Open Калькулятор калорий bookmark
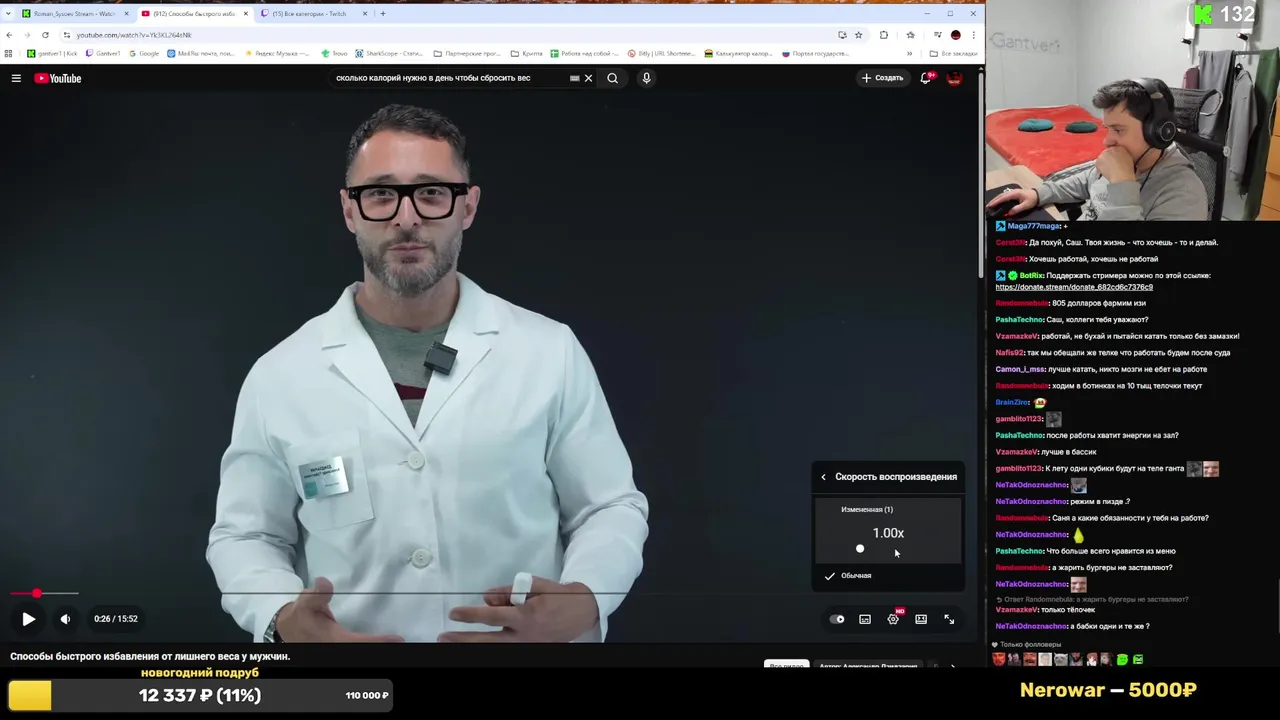This screenshot has width=1280, height=720. pos(738,53)
